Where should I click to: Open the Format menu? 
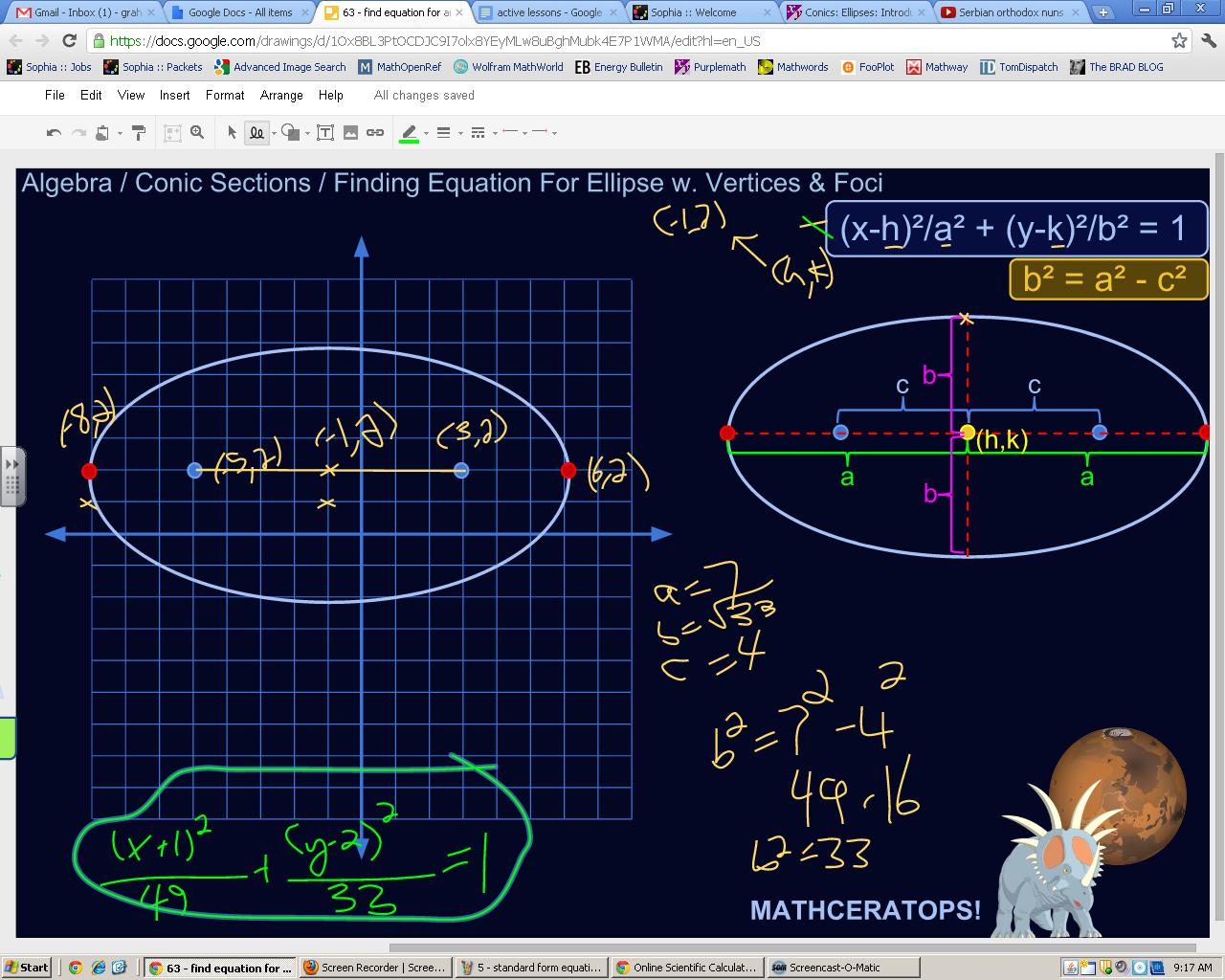pos(225,95)
